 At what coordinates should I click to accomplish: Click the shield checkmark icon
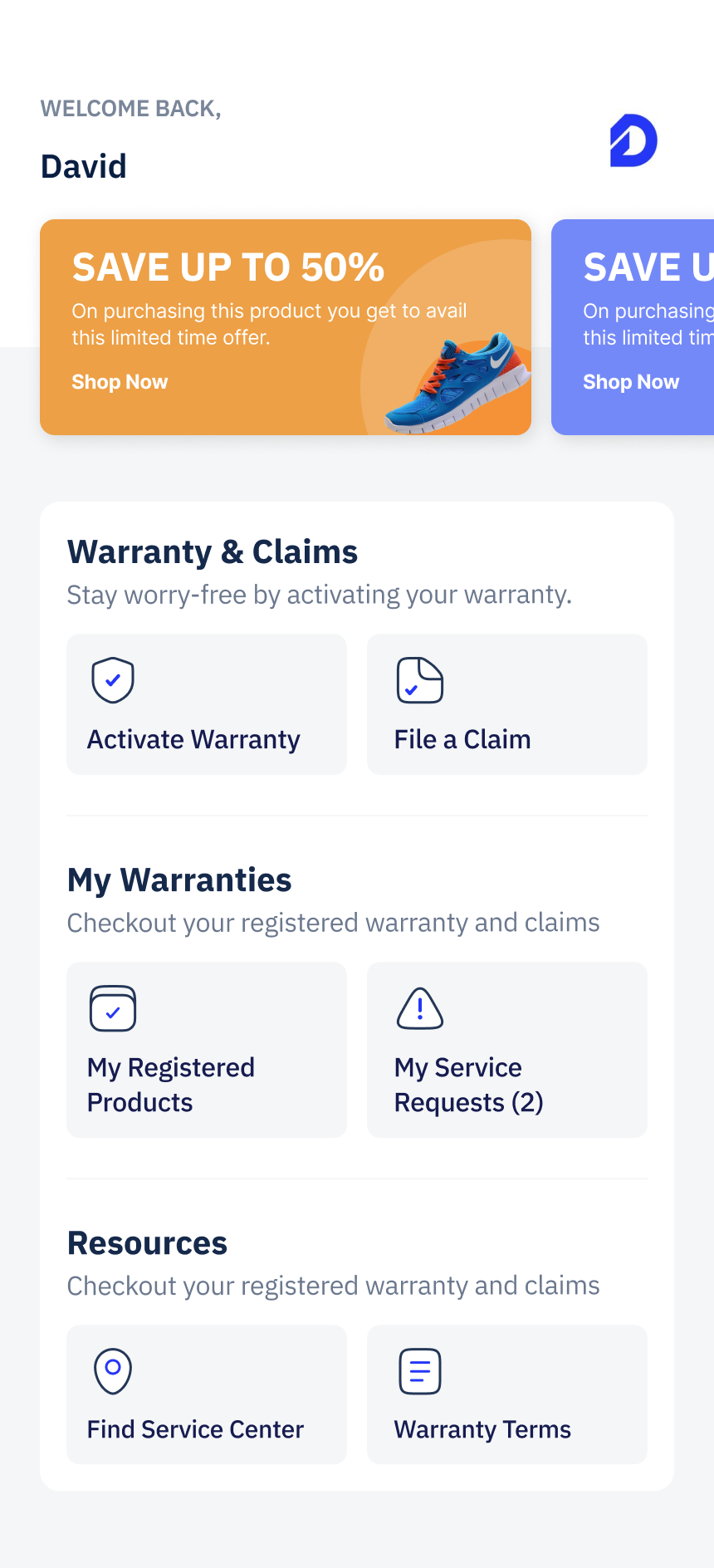pyautogui.click(x=113, y=680)
